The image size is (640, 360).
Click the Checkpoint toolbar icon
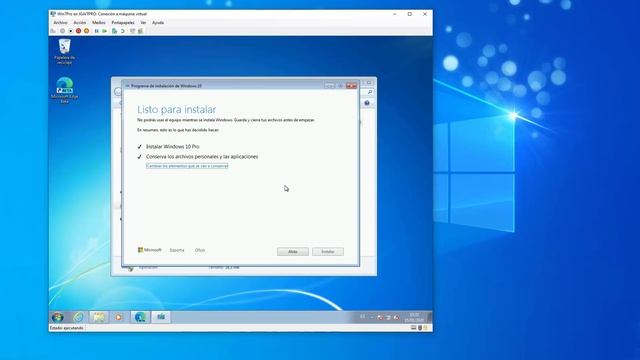point(114,31)
